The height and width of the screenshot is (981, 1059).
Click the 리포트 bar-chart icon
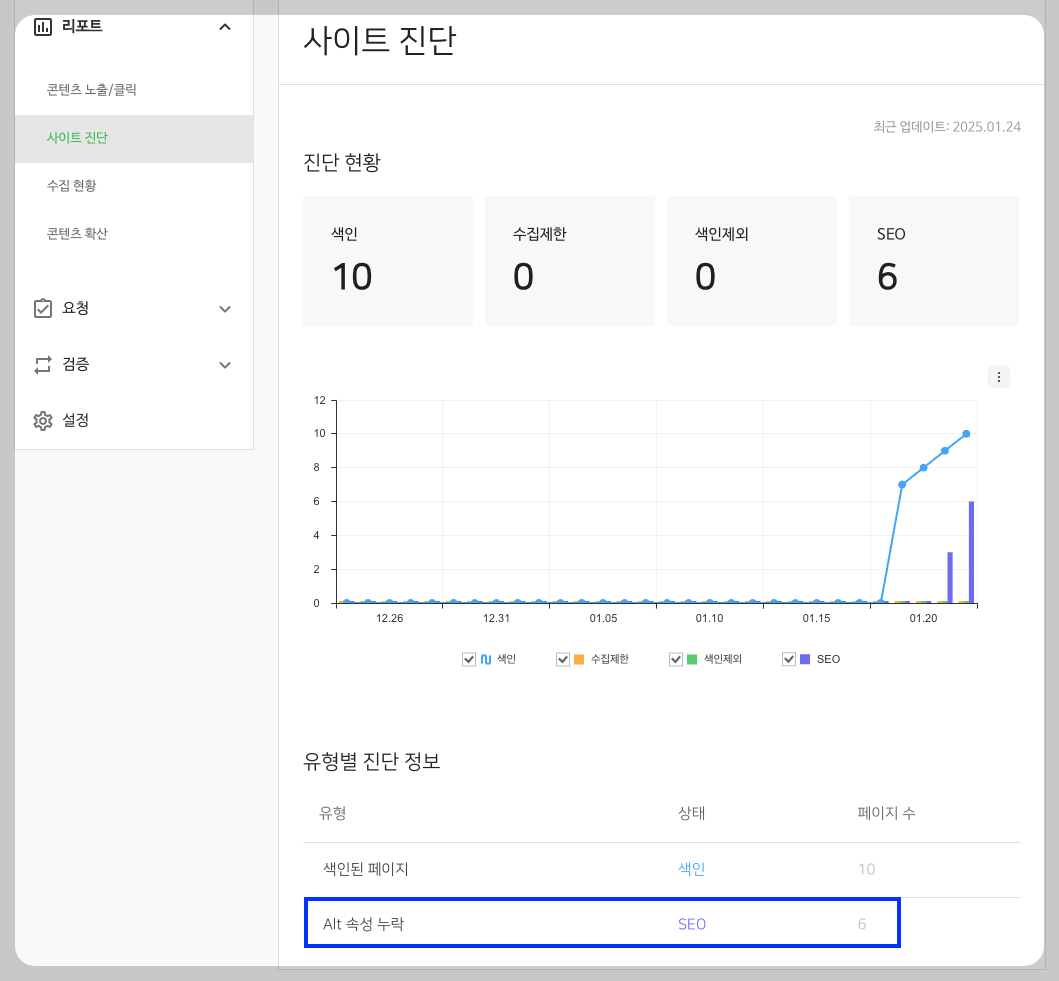pos(41,27)
